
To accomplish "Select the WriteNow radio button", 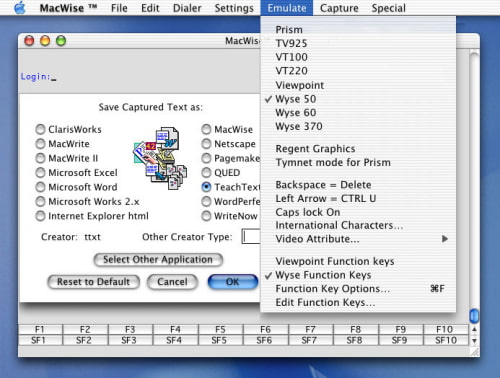I will point(206,216).
